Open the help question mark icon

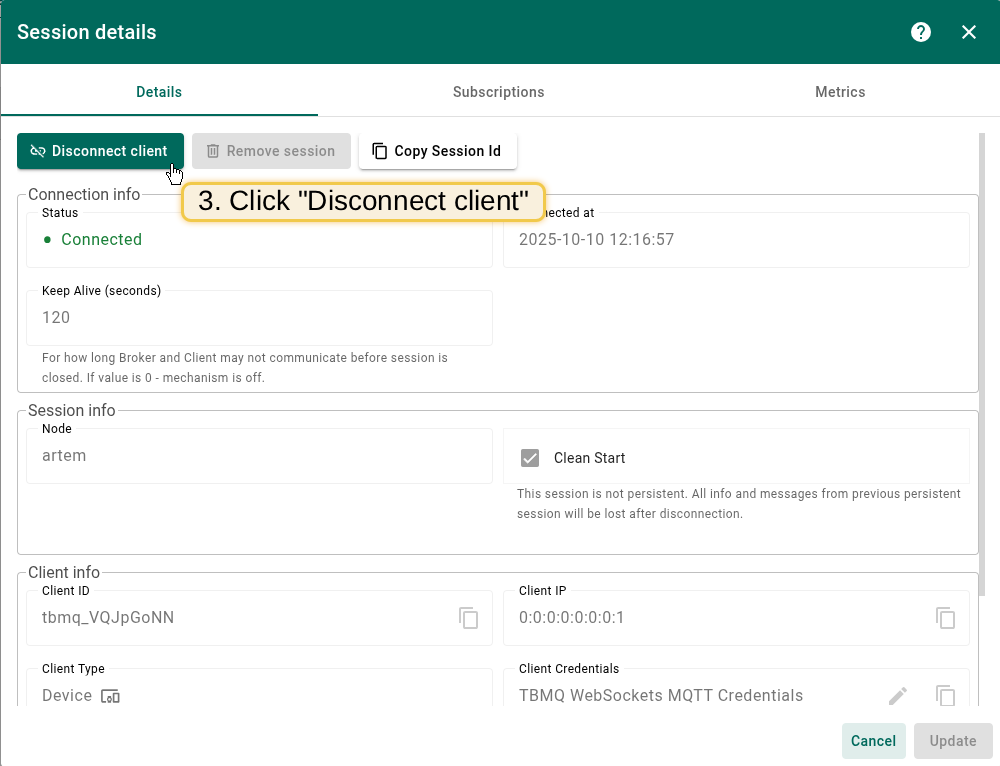click(921, 32)
